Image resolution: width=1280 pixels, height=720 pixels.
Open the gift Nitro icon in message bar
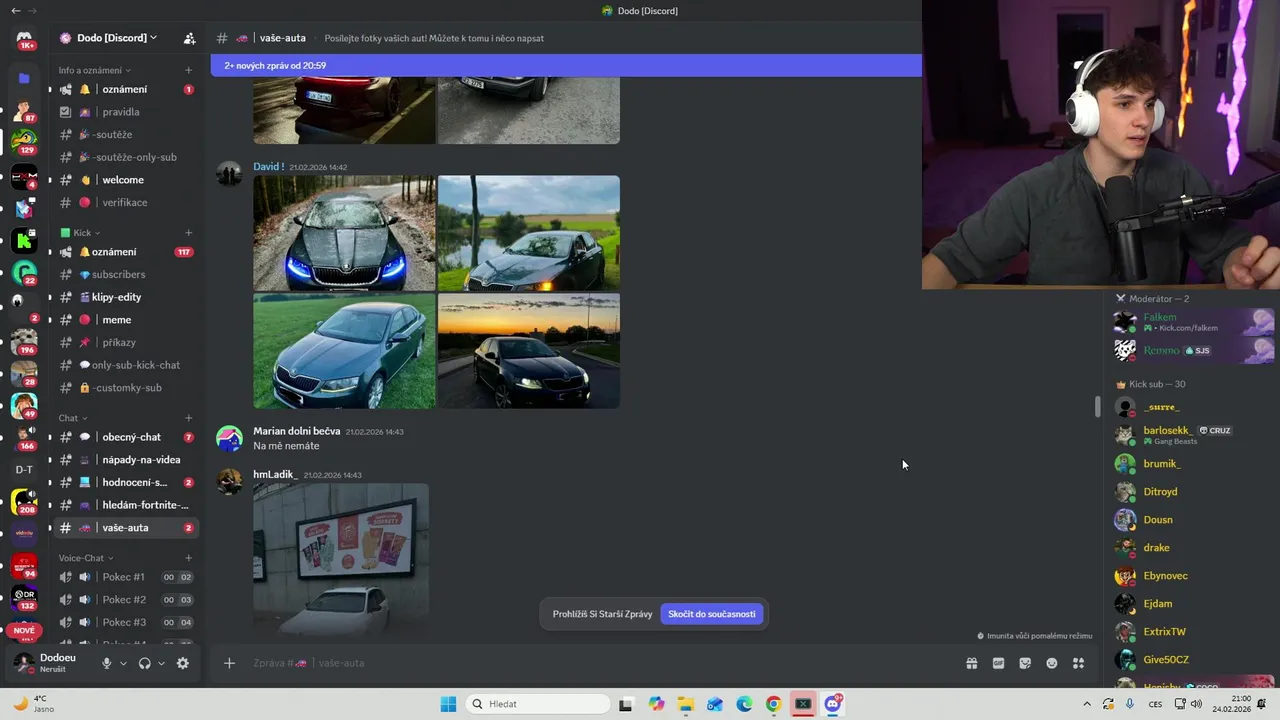pyautogui.click(x=971, y=663)
